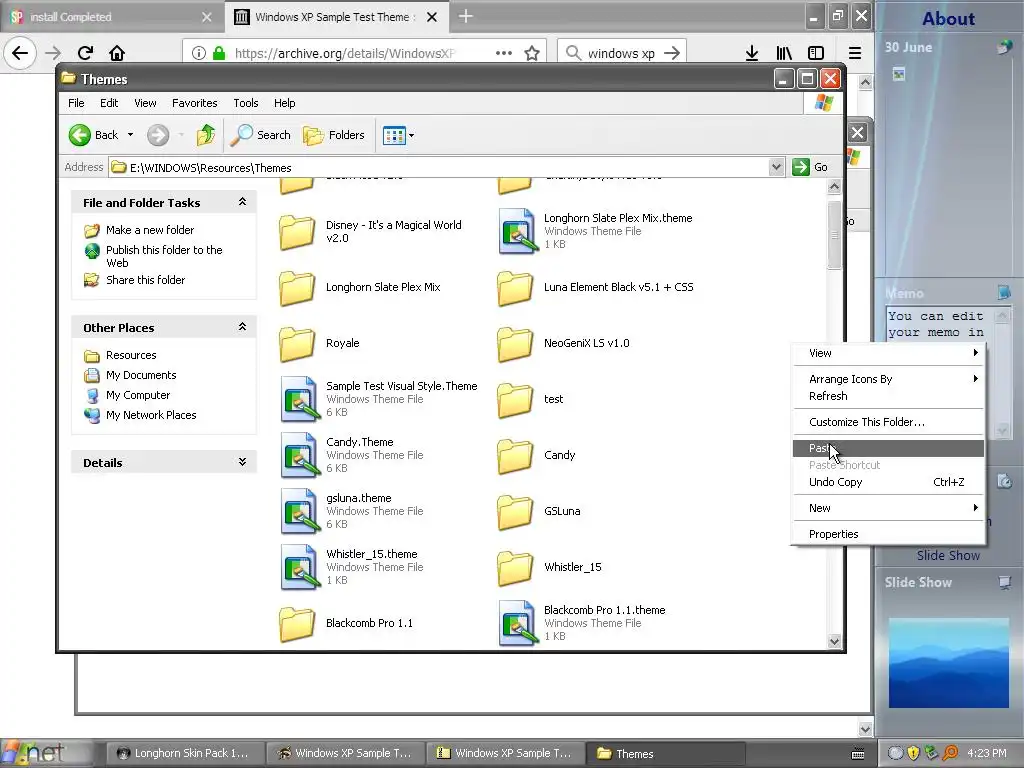Collapse File and Folder Tasks panel
The image size is (1024, 768).
[x=242, y=202]
